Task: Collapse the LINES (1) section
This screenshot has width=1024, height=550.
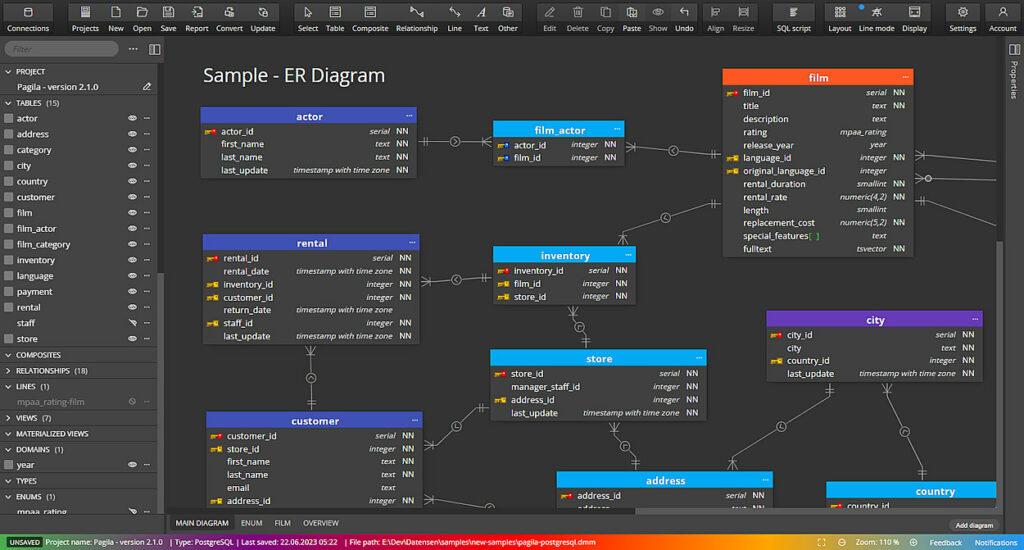Action: point(8,386)
